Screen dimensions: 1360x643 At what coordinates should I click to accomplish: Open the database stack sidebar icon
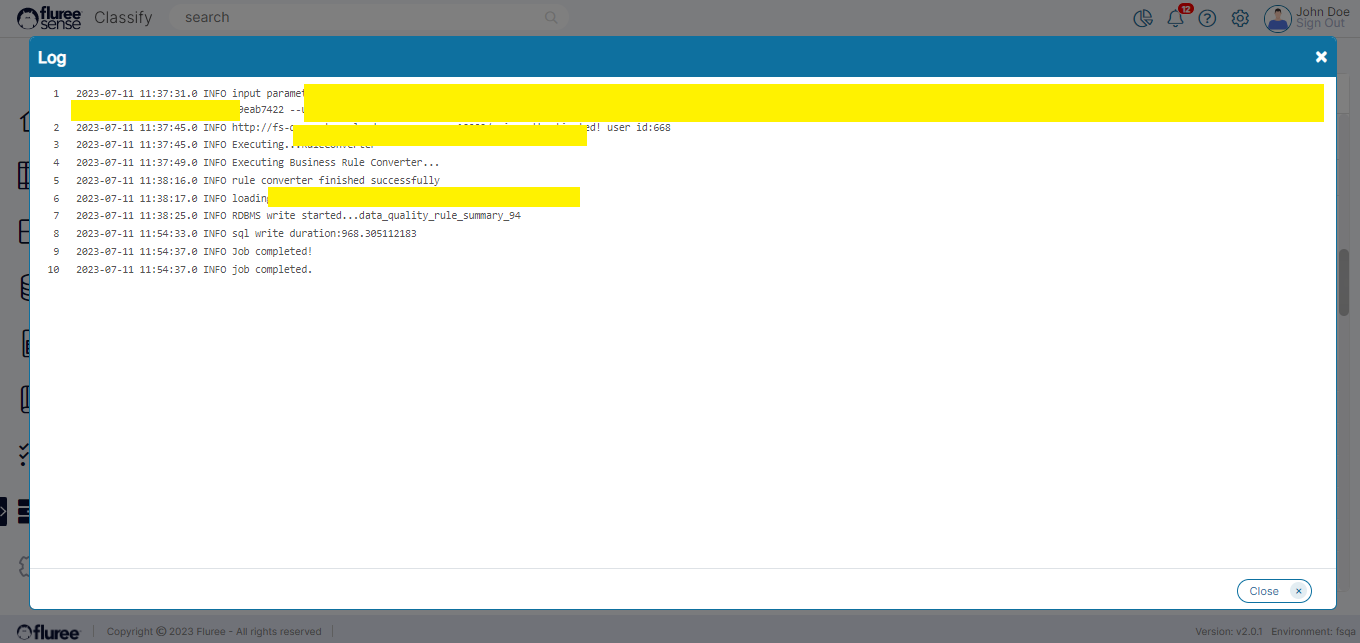click(24, 288)
